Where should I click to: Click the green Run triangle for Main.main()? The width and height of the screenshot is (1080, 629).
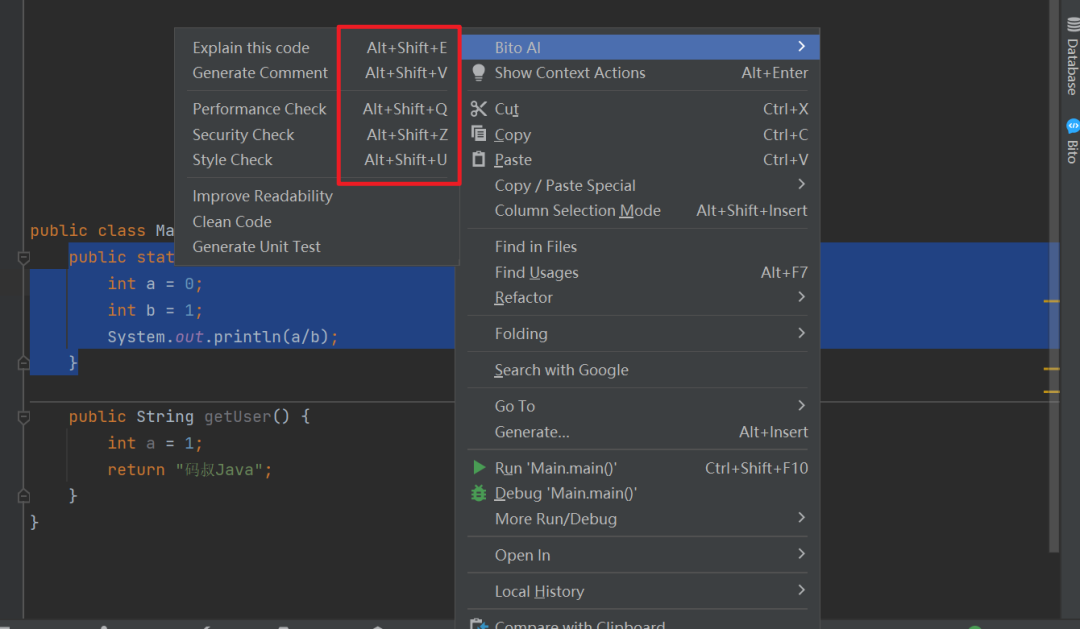point(479,468)
